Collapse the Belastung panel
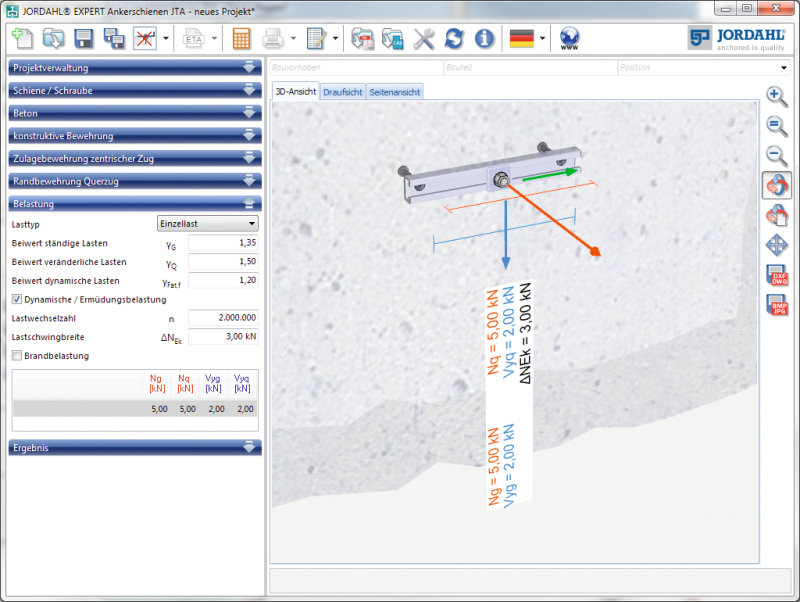The height and width of the screenshot is (602, 800). 135,204
